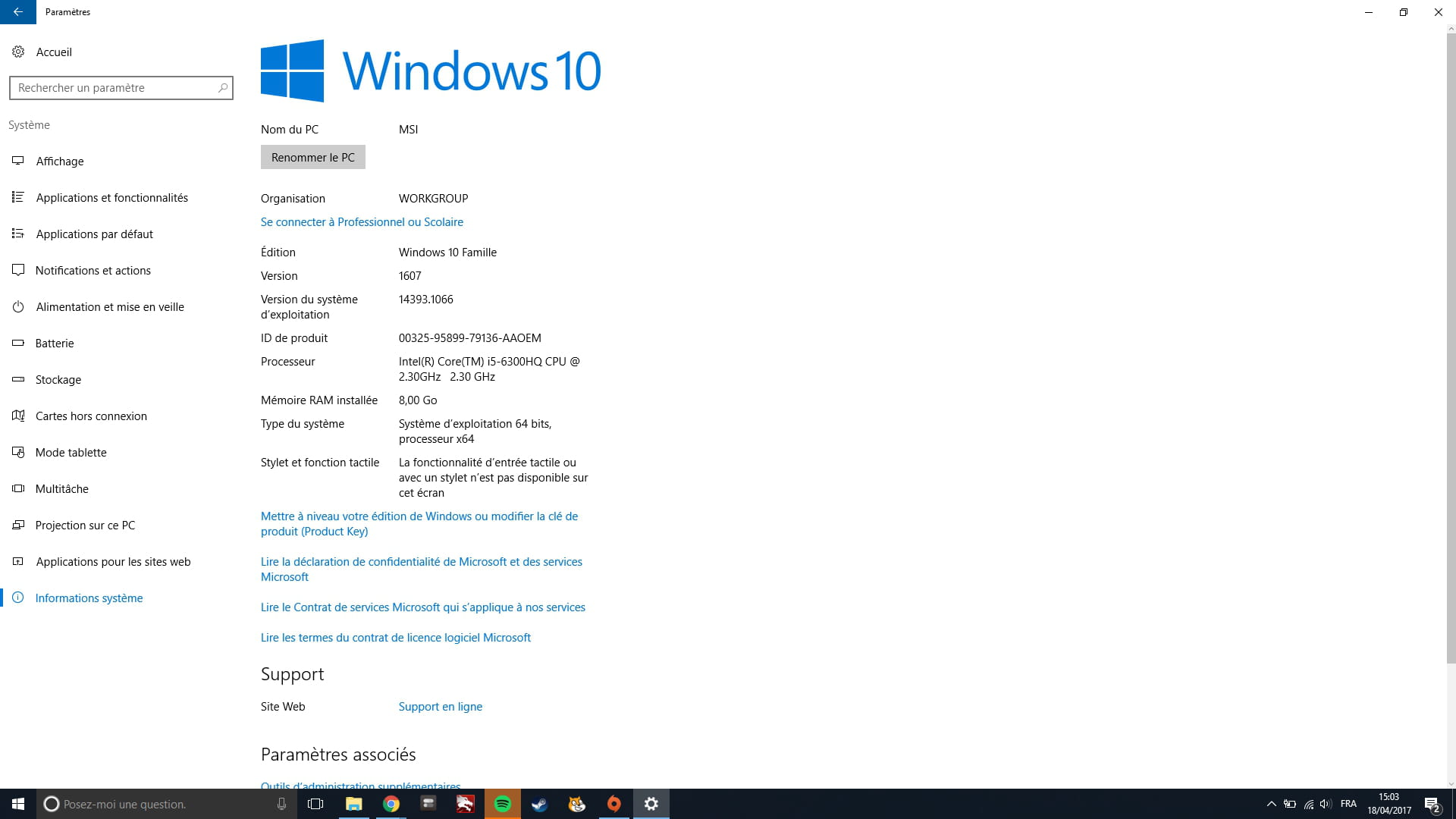Open Se connecter à Professionnel ou Scolaire link
Screen dimensions: 1456x819
362,221
